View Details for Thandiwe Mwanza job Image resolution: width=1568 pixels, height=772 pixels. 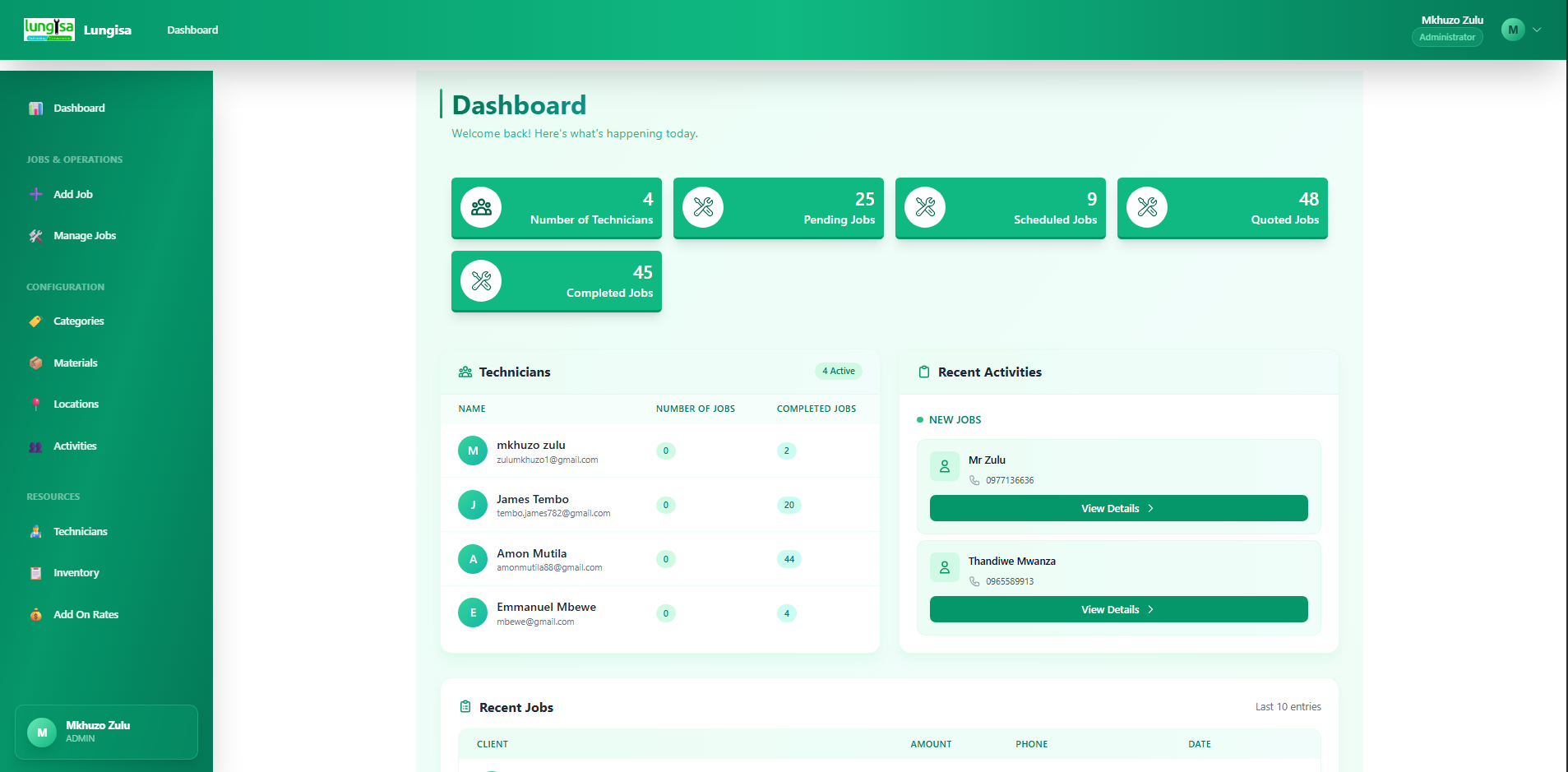(1118, 609)
